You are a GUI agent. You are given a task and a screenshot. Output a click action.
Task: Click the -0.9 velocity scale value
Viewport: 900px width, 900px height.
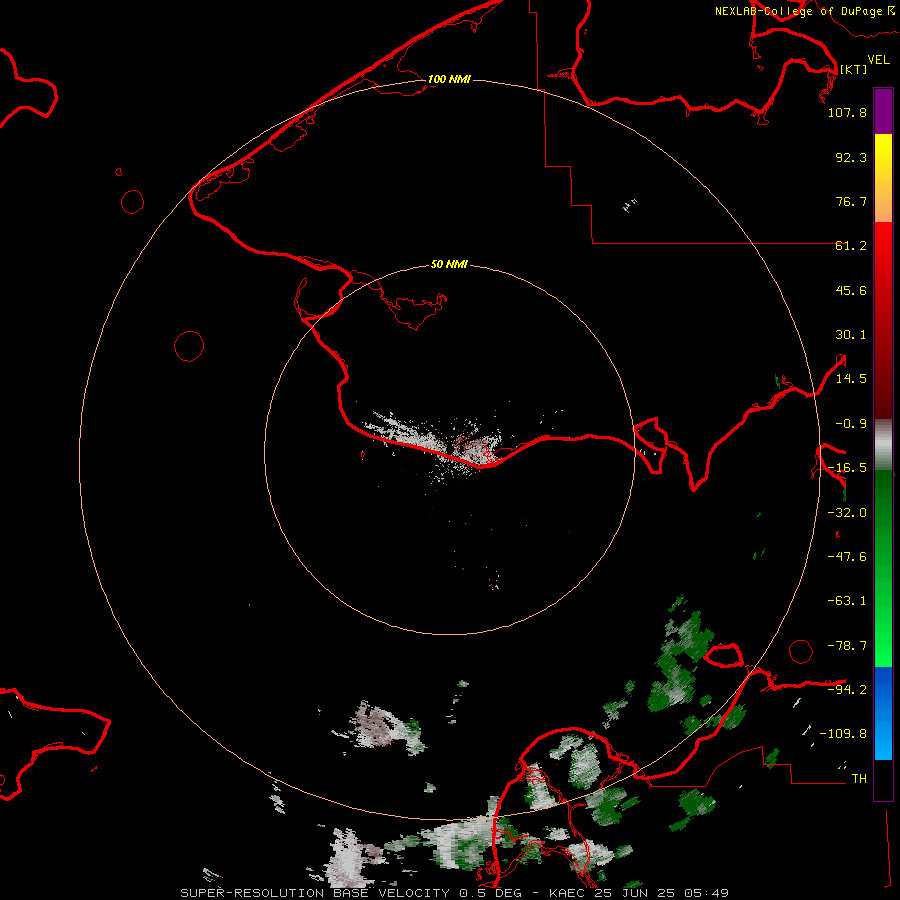coord(851,424)
